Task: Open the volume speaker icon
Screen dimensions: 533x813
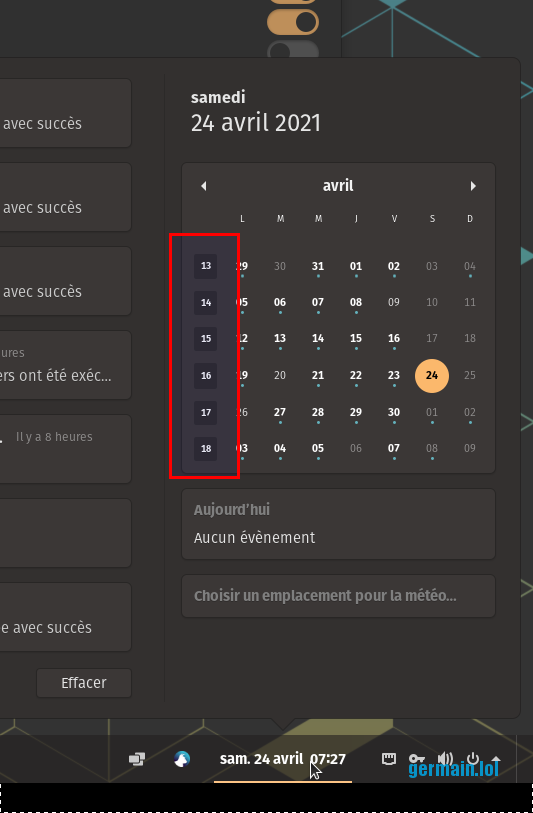Action: click(445, 759)
